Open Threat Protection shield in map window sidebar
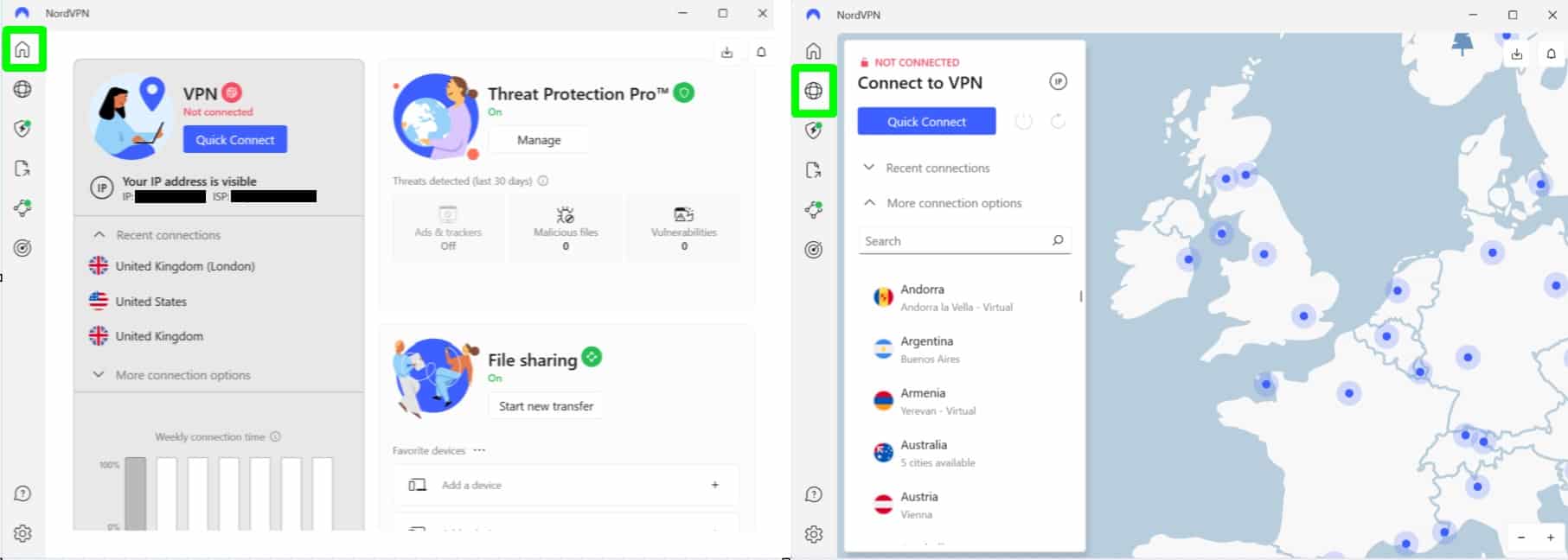This screenshot has width=1568, height=560. click(x=813, y=130)
